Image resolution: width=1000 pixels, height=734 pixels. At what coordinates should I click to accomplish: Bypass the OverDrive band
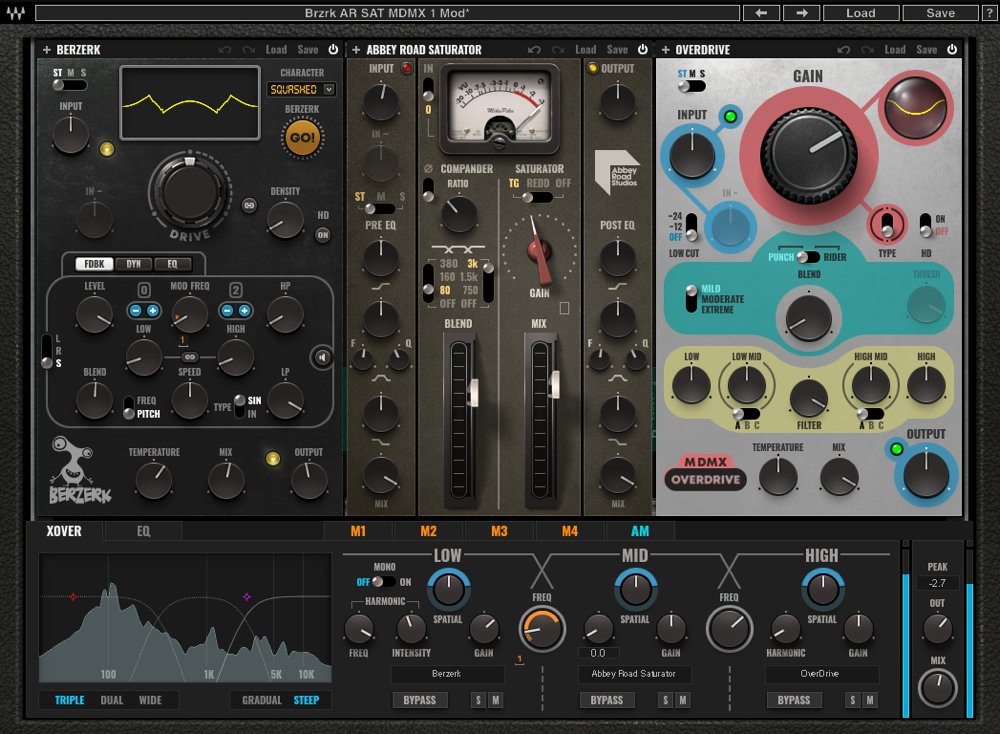coord(794,700)
